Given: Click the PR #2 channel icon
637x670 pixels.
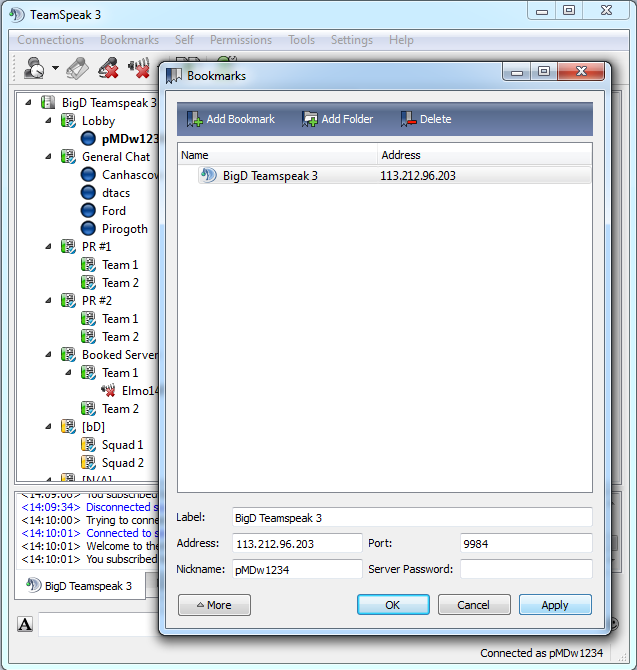Looking at the screenshot, I should click(68, 300).
